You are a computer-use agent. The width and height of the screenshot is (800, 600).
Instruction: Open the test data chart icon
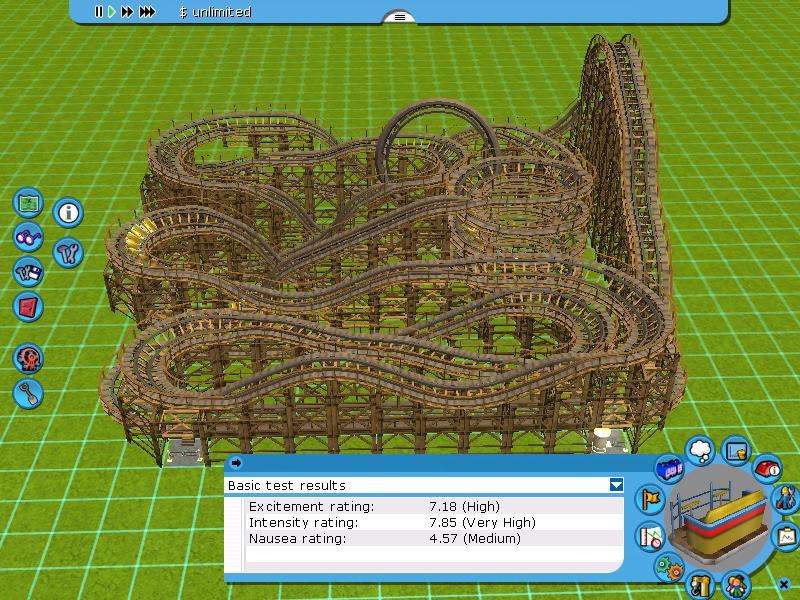(650, 537)
